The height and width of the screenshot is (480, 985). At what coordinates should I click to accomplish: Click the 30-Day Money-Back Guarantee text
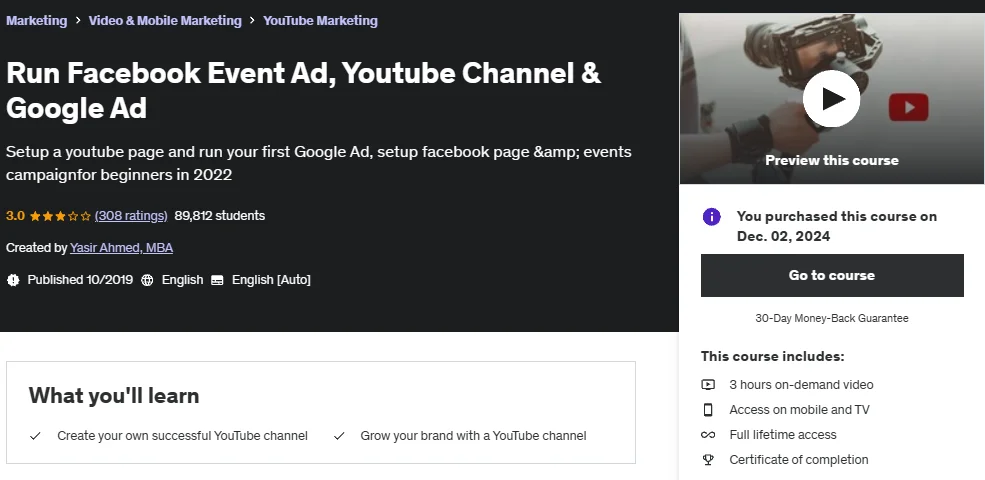click(832, 318)
